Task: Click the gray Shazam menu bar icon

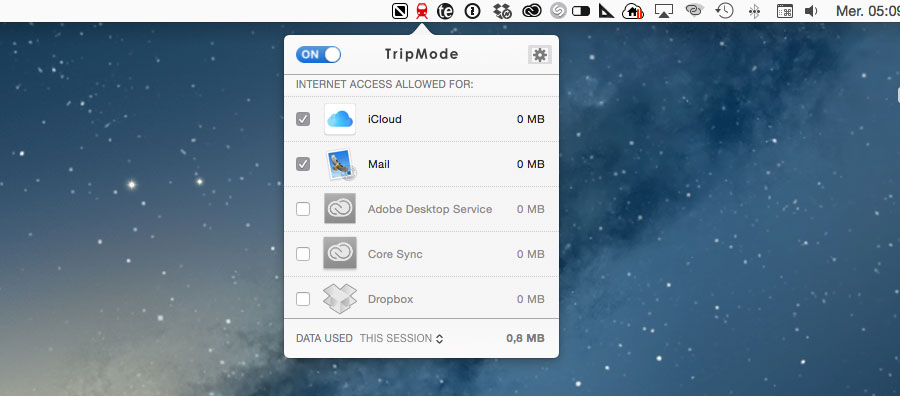Action: coord(558,11)
